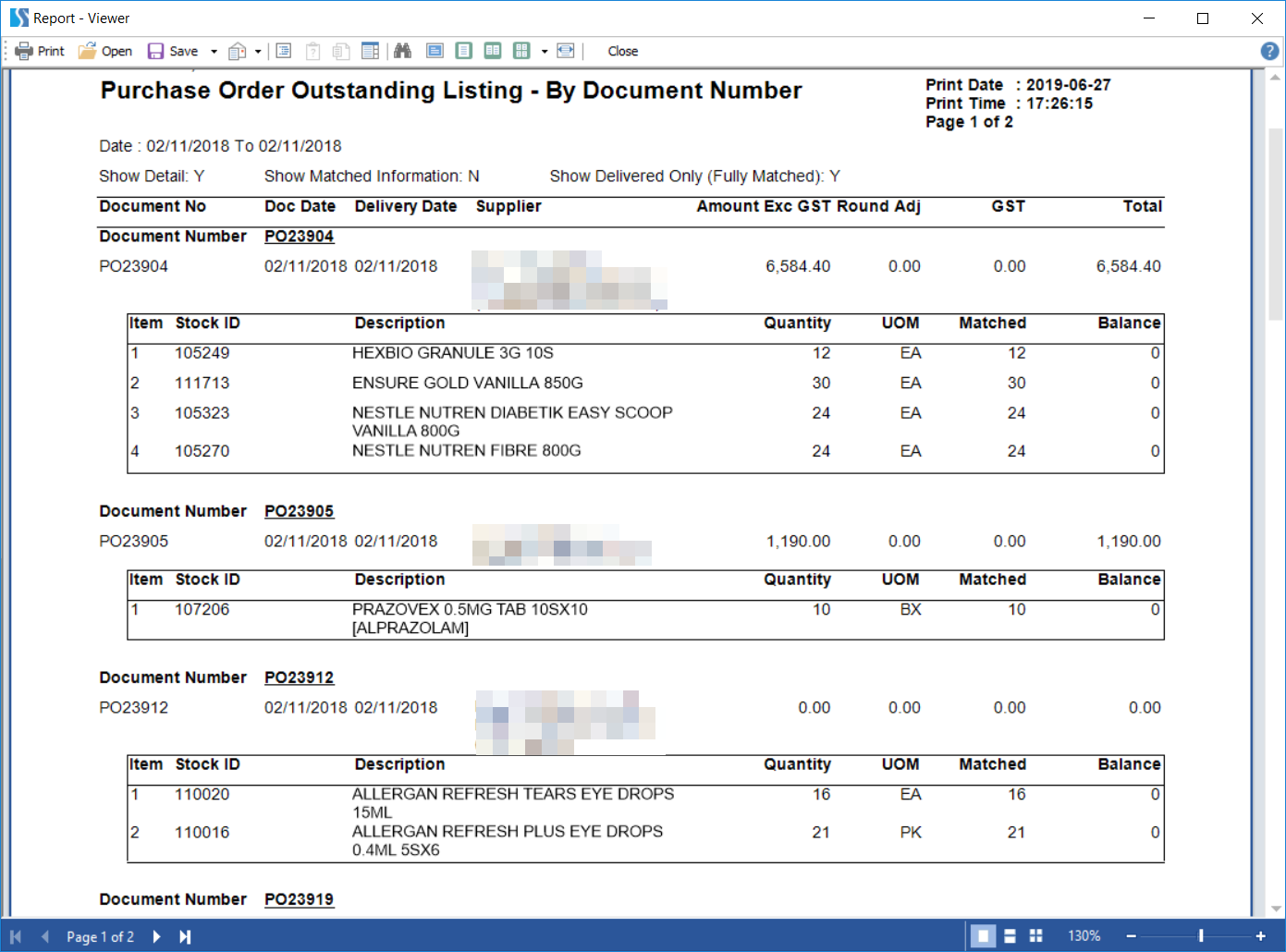Click the 'Page 1 of 2' status indicator

(100, 936)
